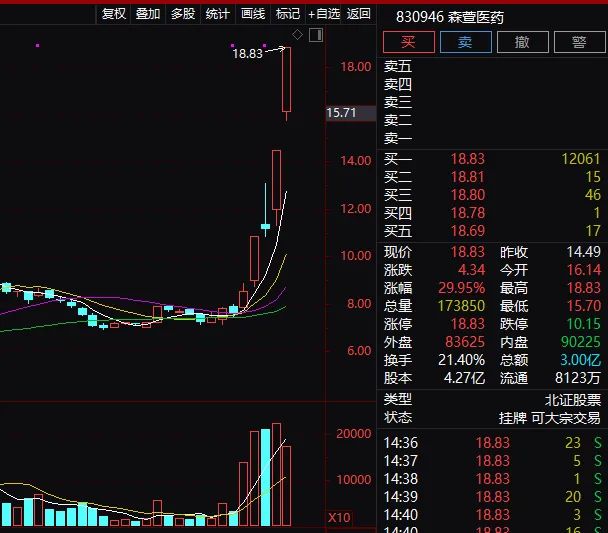Click the 最低 value 15.70
The height and width of the screenshot is (533, 608).
[x=584, y=306]
